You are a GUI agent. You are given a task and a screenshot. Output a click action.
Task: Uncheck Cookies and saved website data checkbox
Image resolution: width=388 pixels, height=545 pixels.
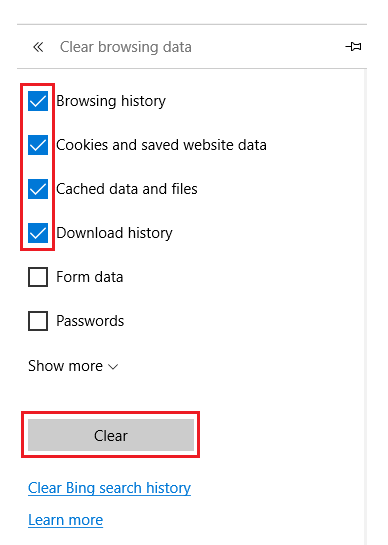[x=38, y=145]
